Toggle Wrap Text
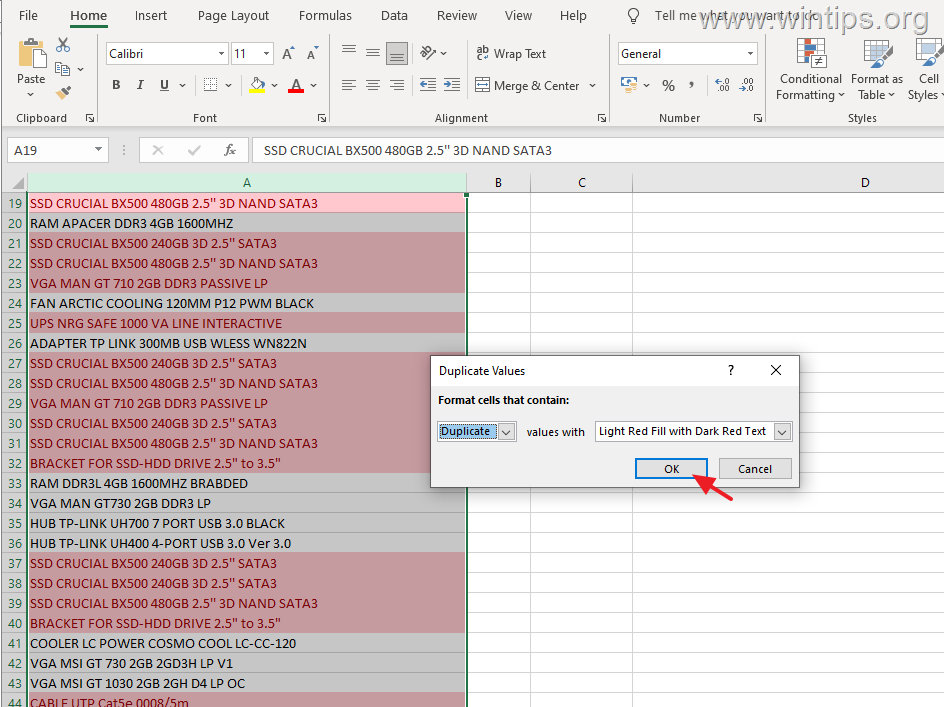944x707 pixels. tap(511, 54)
